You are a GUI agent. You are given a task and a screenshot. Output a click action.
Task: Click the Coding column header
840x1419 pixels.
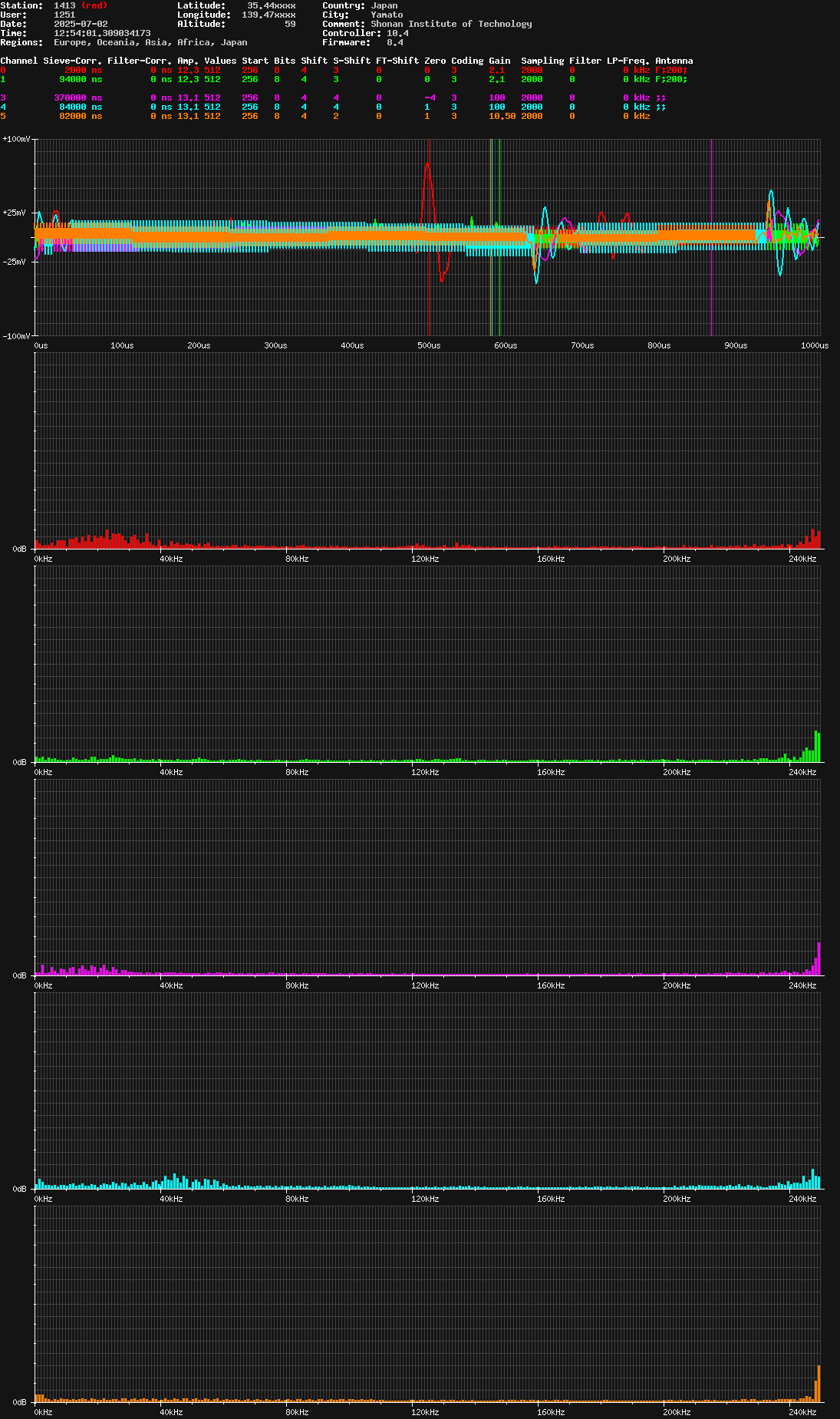click(467, 61)
